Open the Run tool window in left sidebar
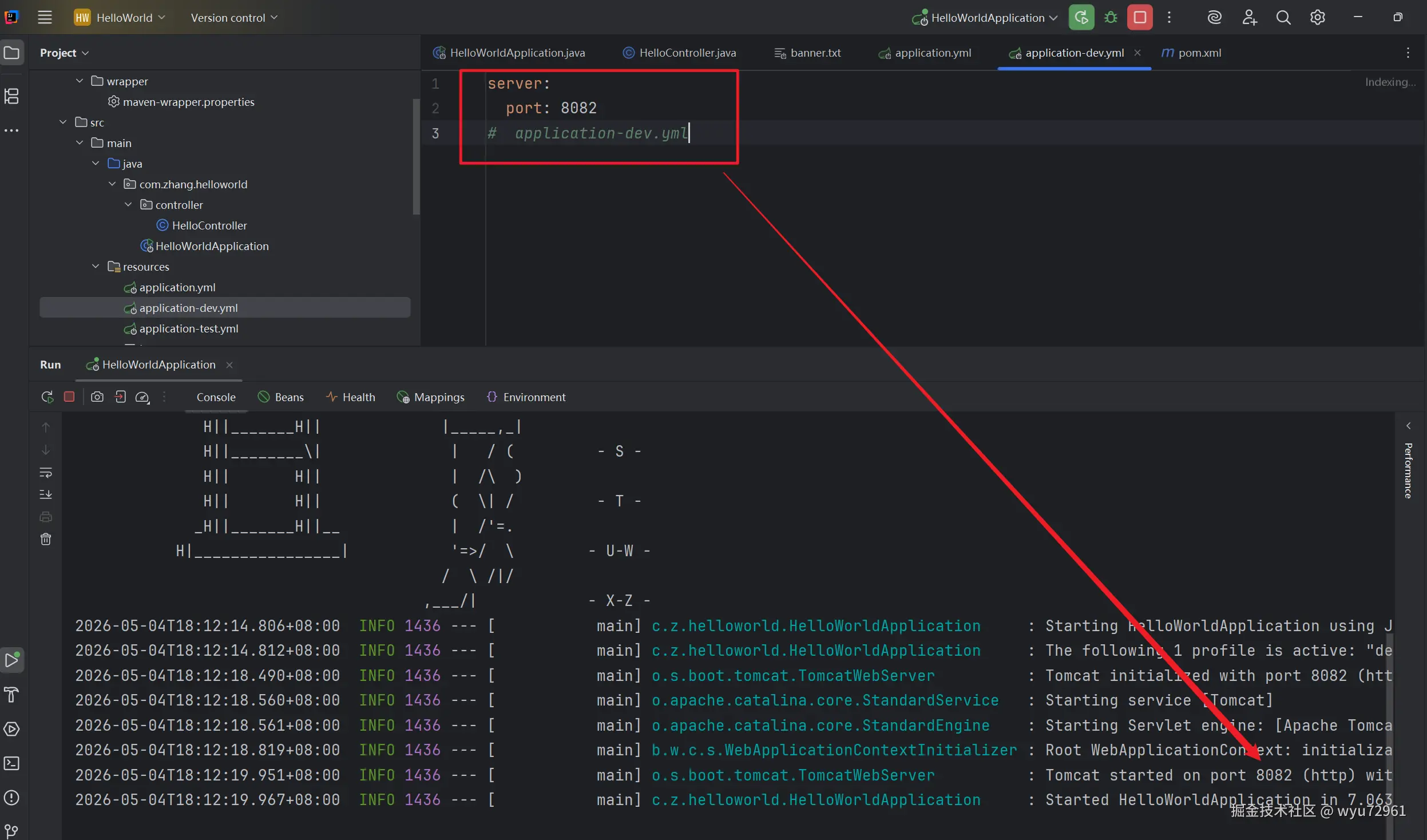 click(x=12, y=660)
